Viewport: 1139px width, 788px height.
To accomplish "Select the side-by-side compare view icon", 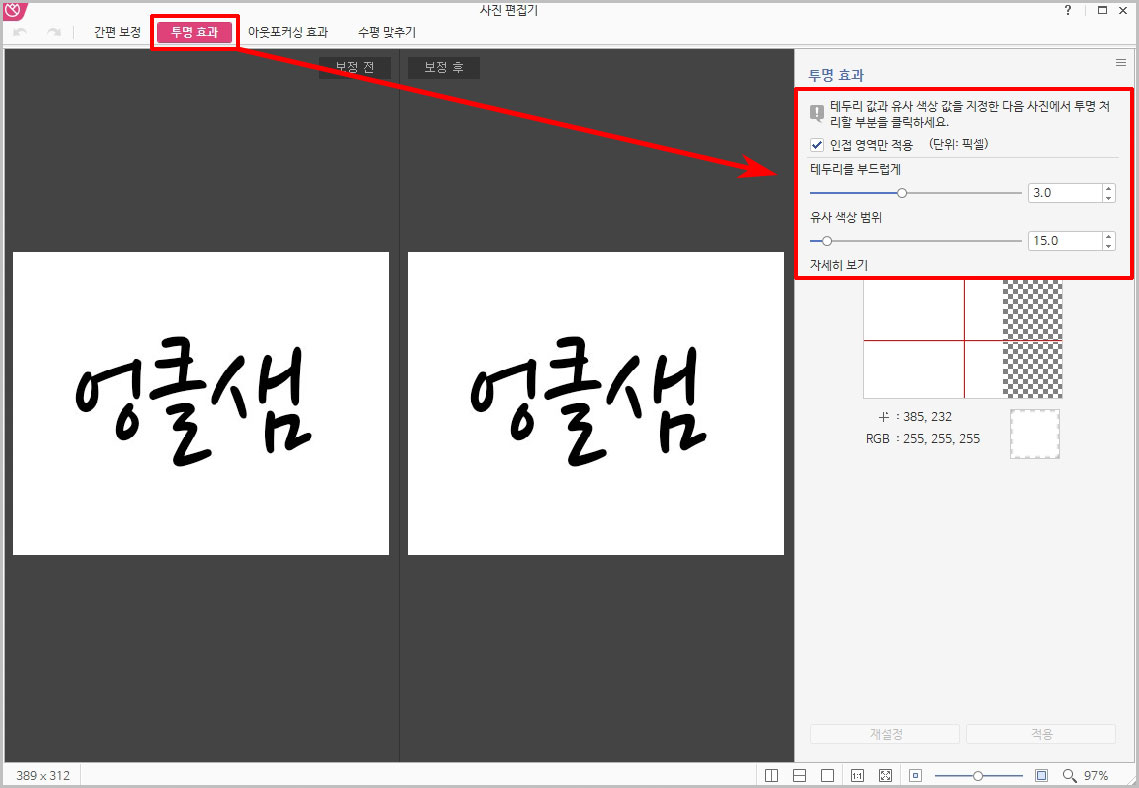I will point(771,774).
